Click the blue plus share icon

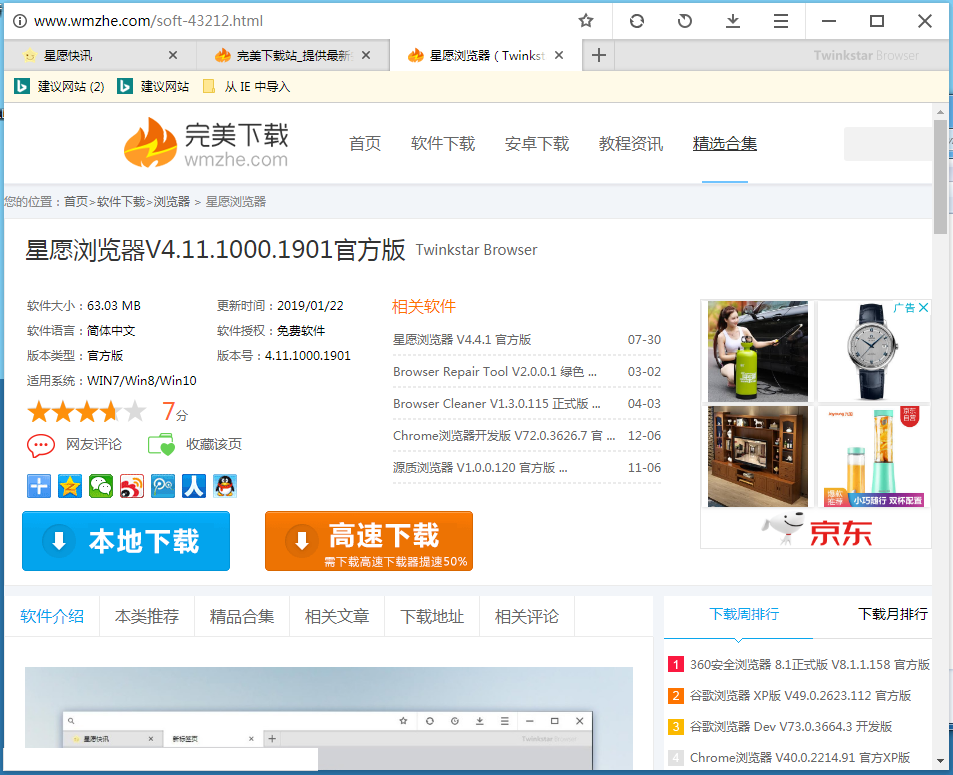coord(39,486)
